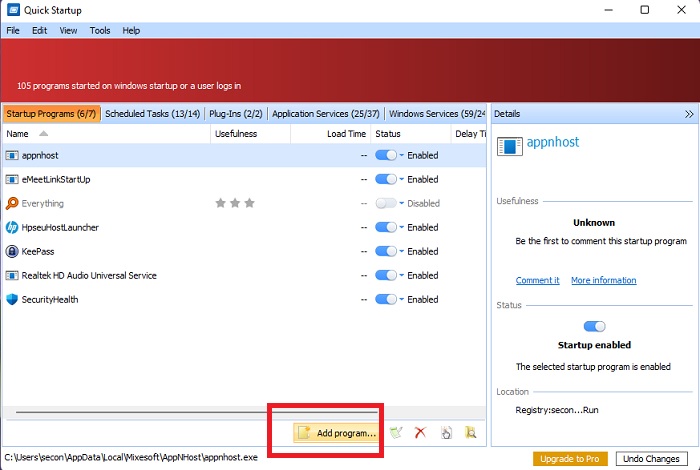Screen dimensions: 700x470
Task: Click the SecurityHealth shield icon
Action: [x=12, y=299]
